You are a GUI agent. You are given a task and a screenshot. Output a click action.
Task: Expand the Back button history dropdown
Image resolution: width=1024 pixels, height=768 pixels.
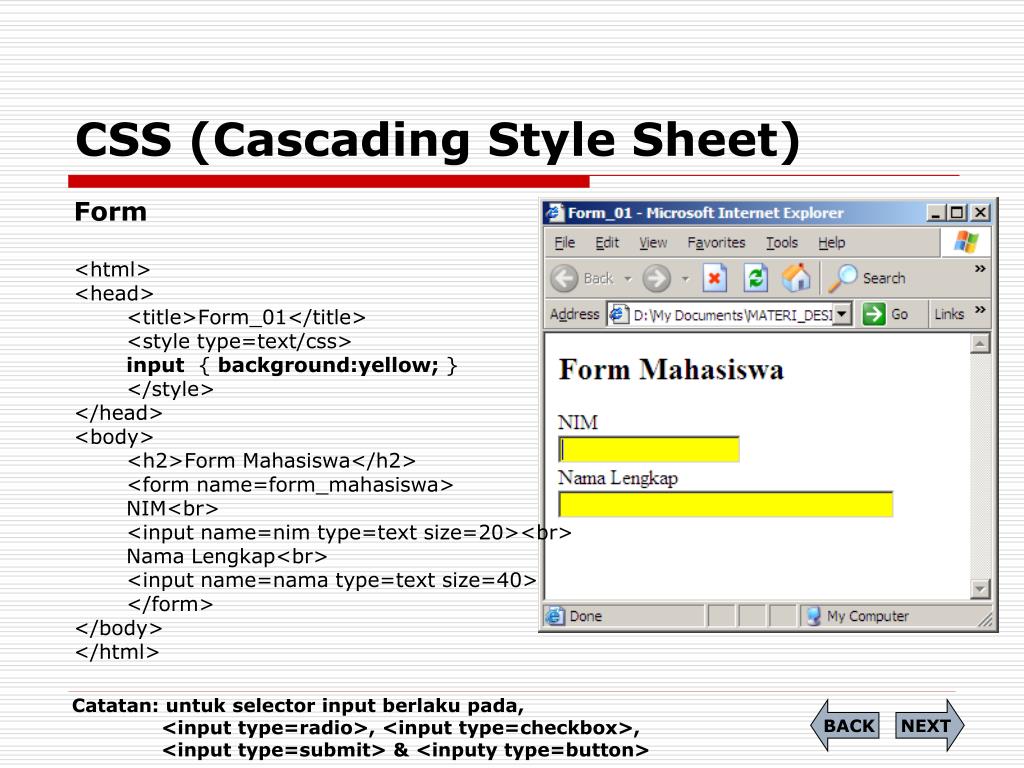(x=628, y=277)
